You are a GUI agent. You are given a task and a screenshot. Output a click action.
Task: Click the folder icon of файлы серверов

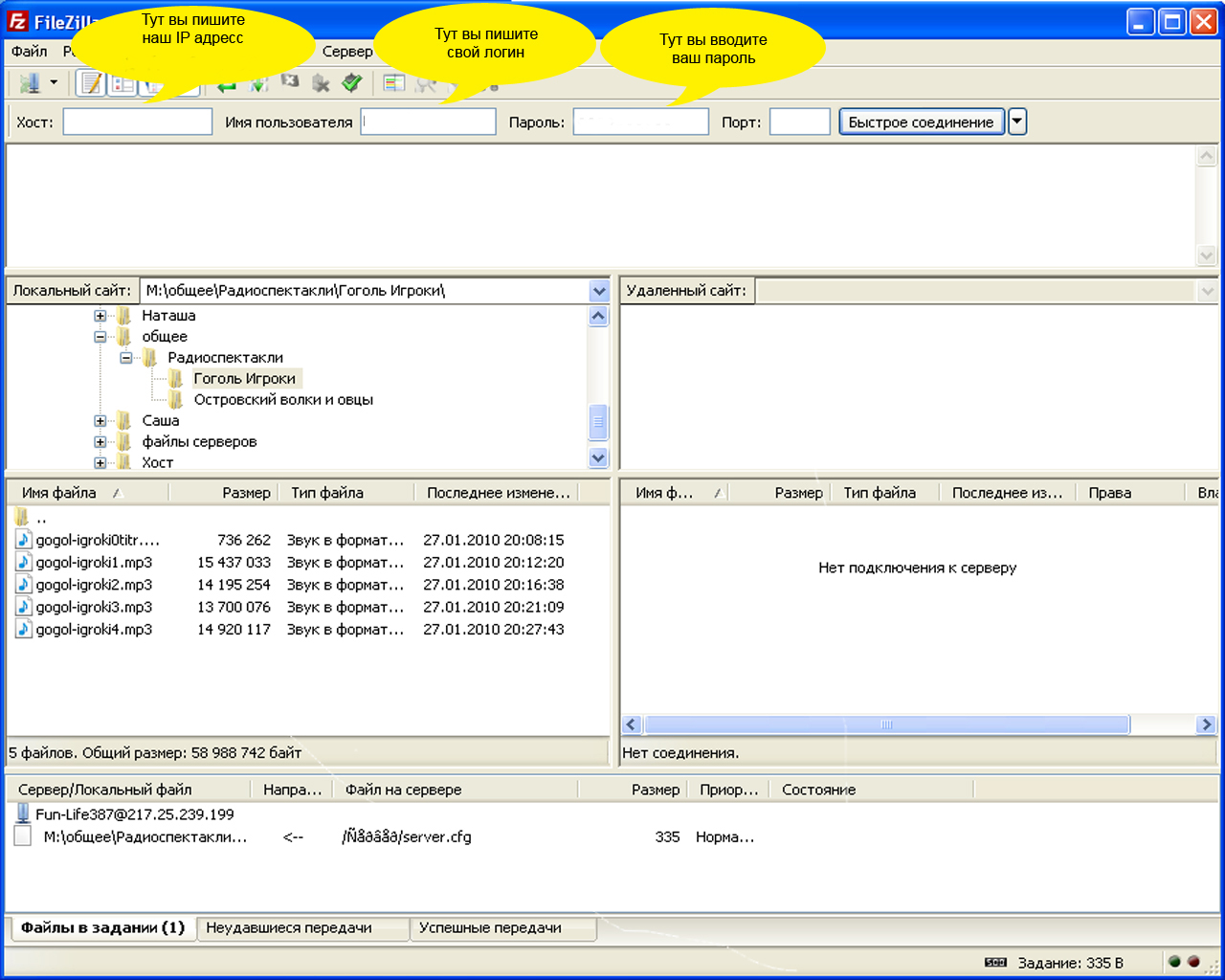(x=124, y=442)
